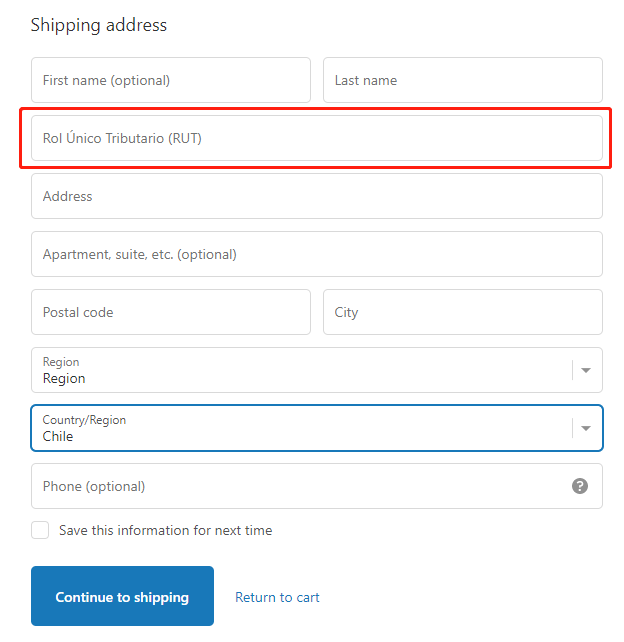Screen dimensions: 624x642
Task: Focus the Postal code field
Action: (171, 312)
